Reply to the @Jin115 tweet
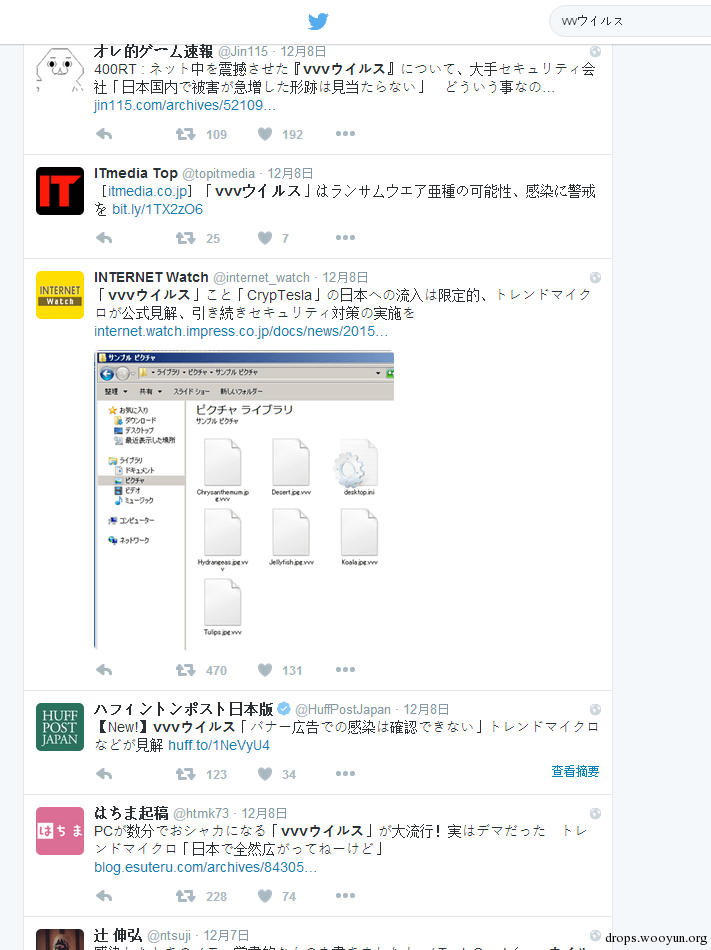Screen dimensions: 711x950 point(104,134)
